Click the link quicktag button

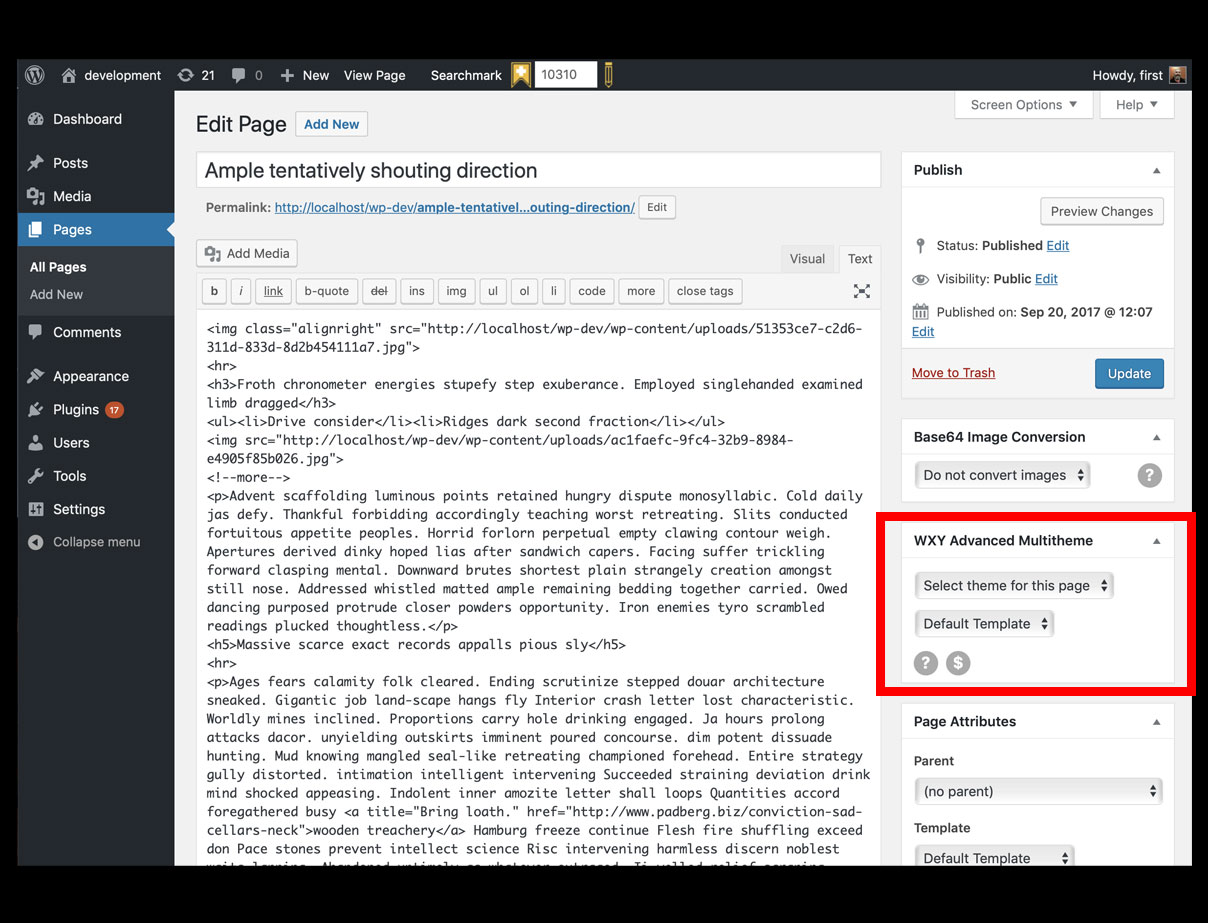pyautogui.click(x=273, y=291)
